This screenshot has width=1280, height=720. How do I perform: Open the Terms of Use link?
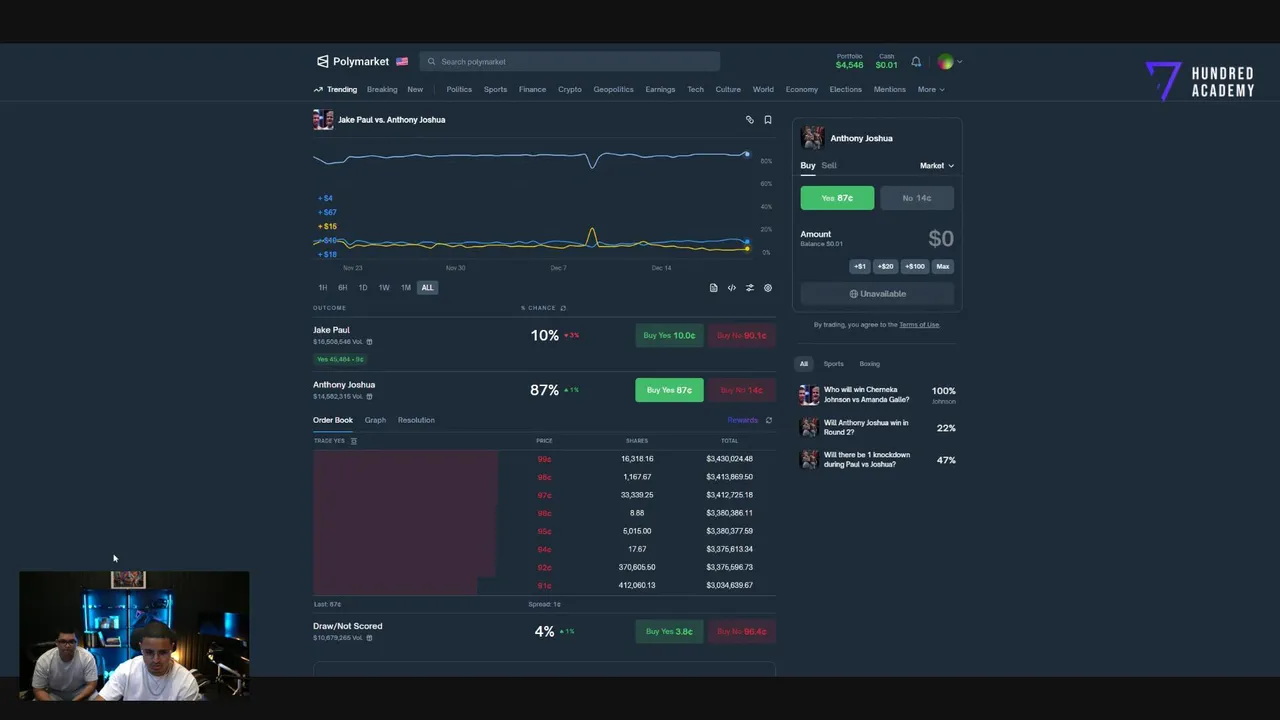pyautogui.click(x=919, y=325)
